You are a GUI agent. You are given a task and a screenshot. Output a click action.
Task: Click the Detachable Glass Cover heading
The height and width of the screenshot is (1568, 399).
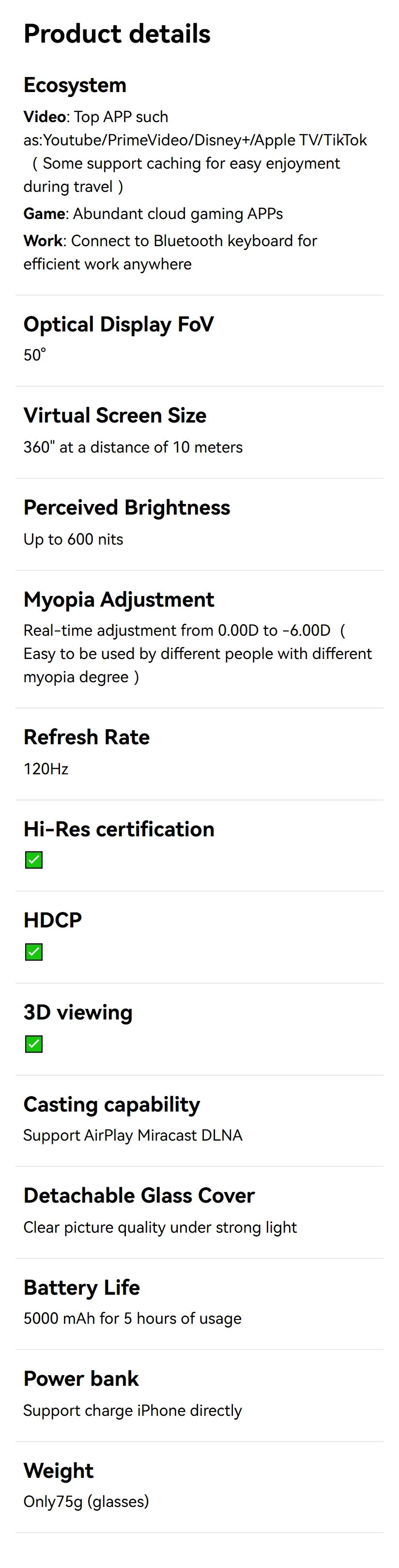point(138,1195)
